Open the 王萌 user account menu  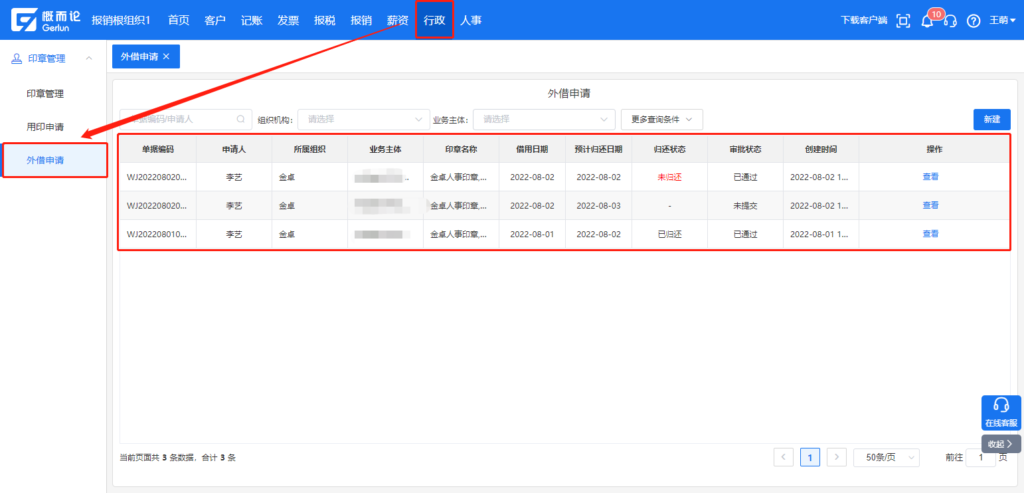click(x=1002, y=21)
